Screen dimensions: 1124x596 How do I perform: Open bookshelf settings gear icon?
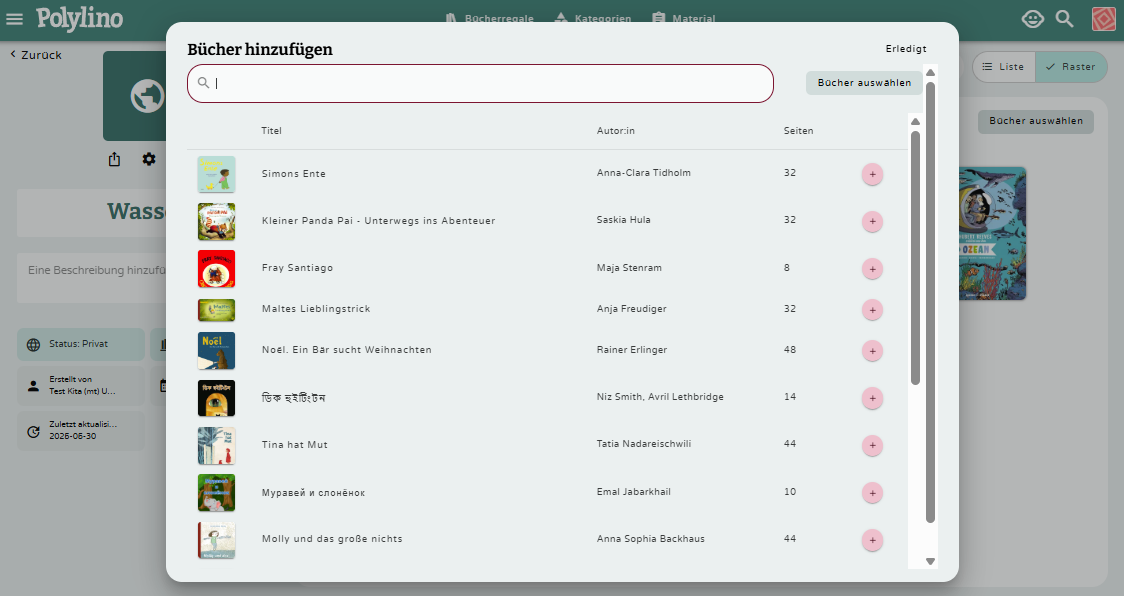(x=149, y=159)
